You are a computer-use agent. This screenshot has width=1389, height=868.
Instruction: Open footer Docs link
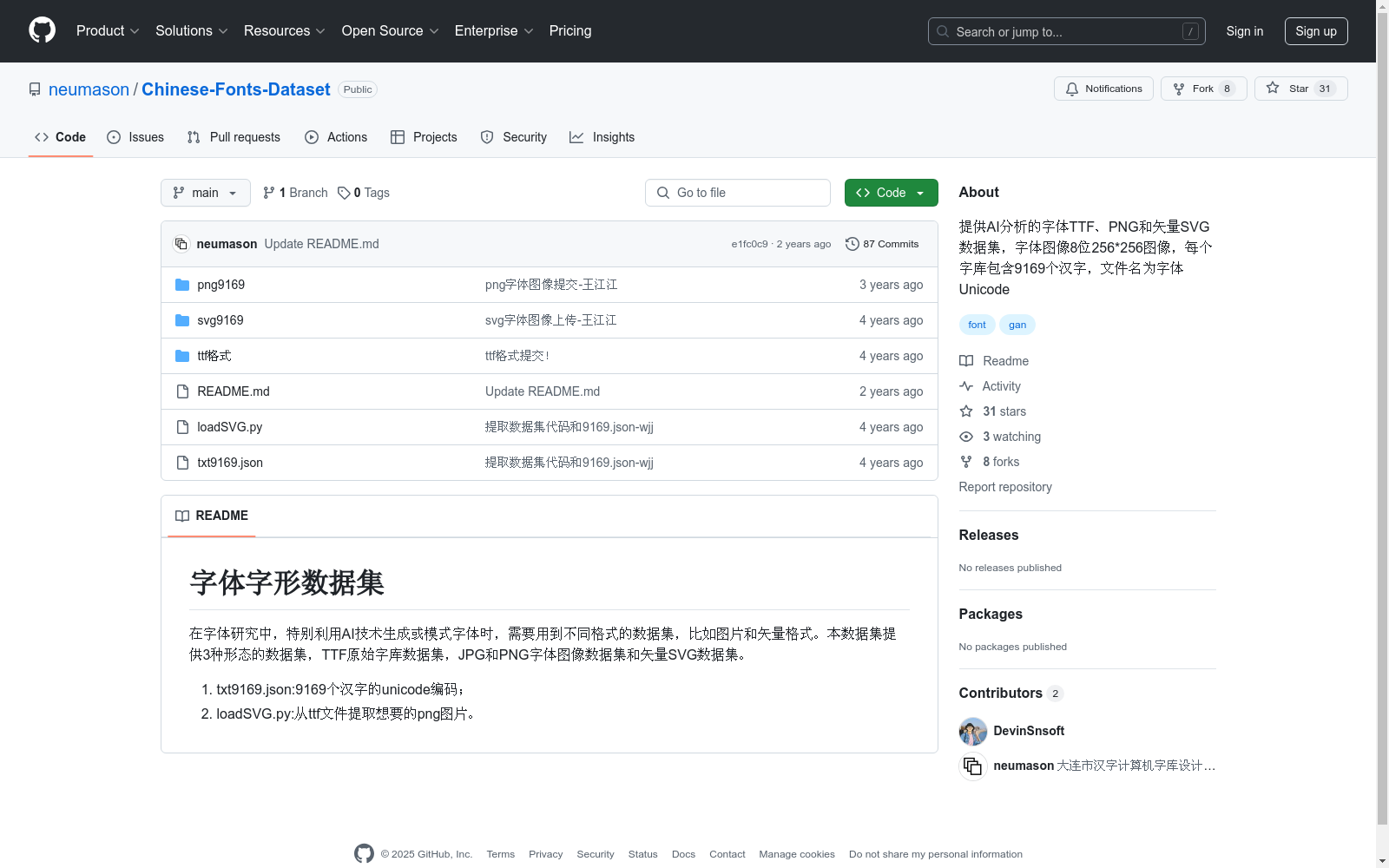(x=684, y=854)
